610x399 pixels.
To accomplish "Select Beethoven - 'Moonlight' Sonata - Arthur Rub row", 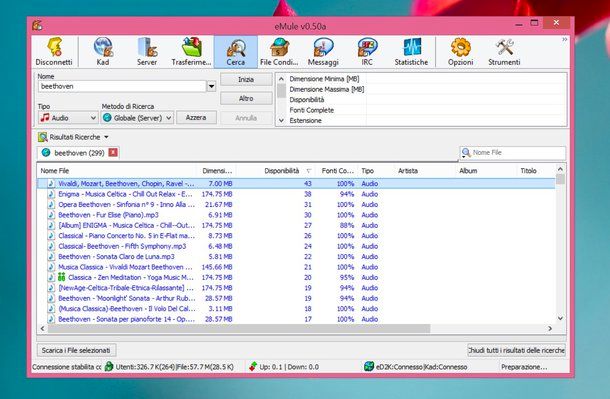I will [296, 298].
